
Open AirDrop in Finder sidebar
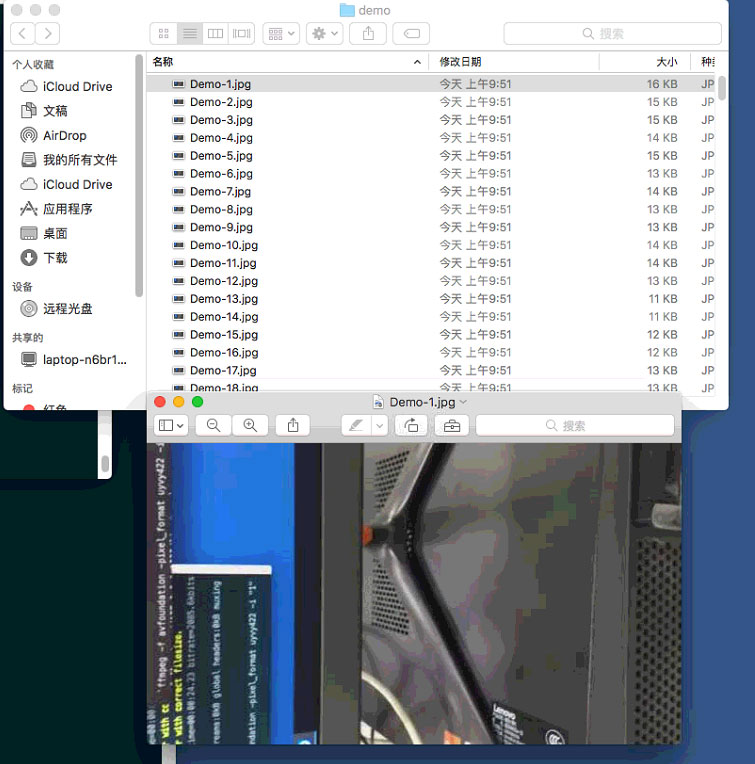click(54, 135)
